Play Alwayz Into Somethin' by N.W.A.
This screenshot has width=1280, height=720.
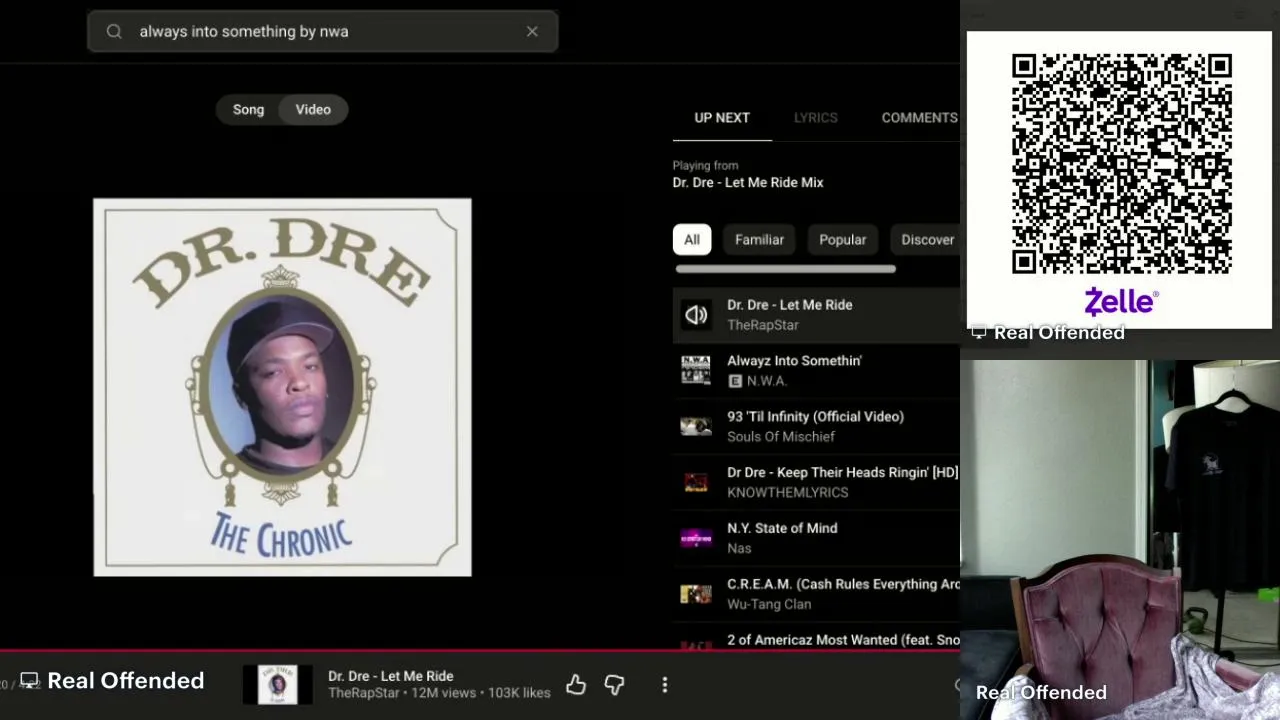(816, 371)
